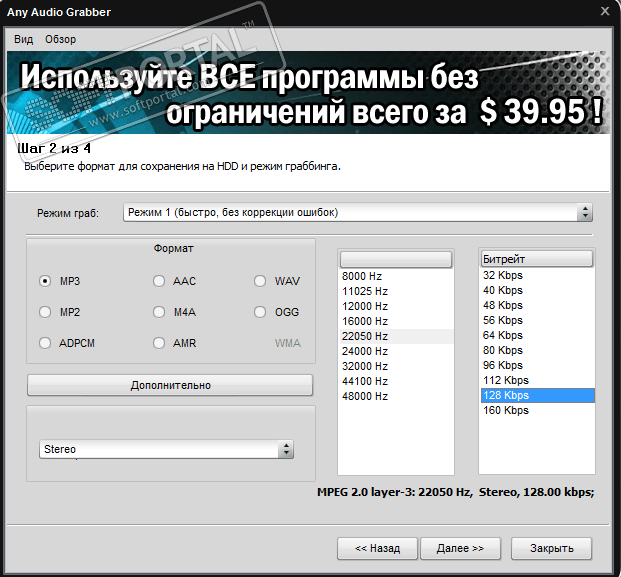The width and height of the screenshot is (621, 577).
Task: Select 112 Kbps bitrate
Action: click(537, 381)
